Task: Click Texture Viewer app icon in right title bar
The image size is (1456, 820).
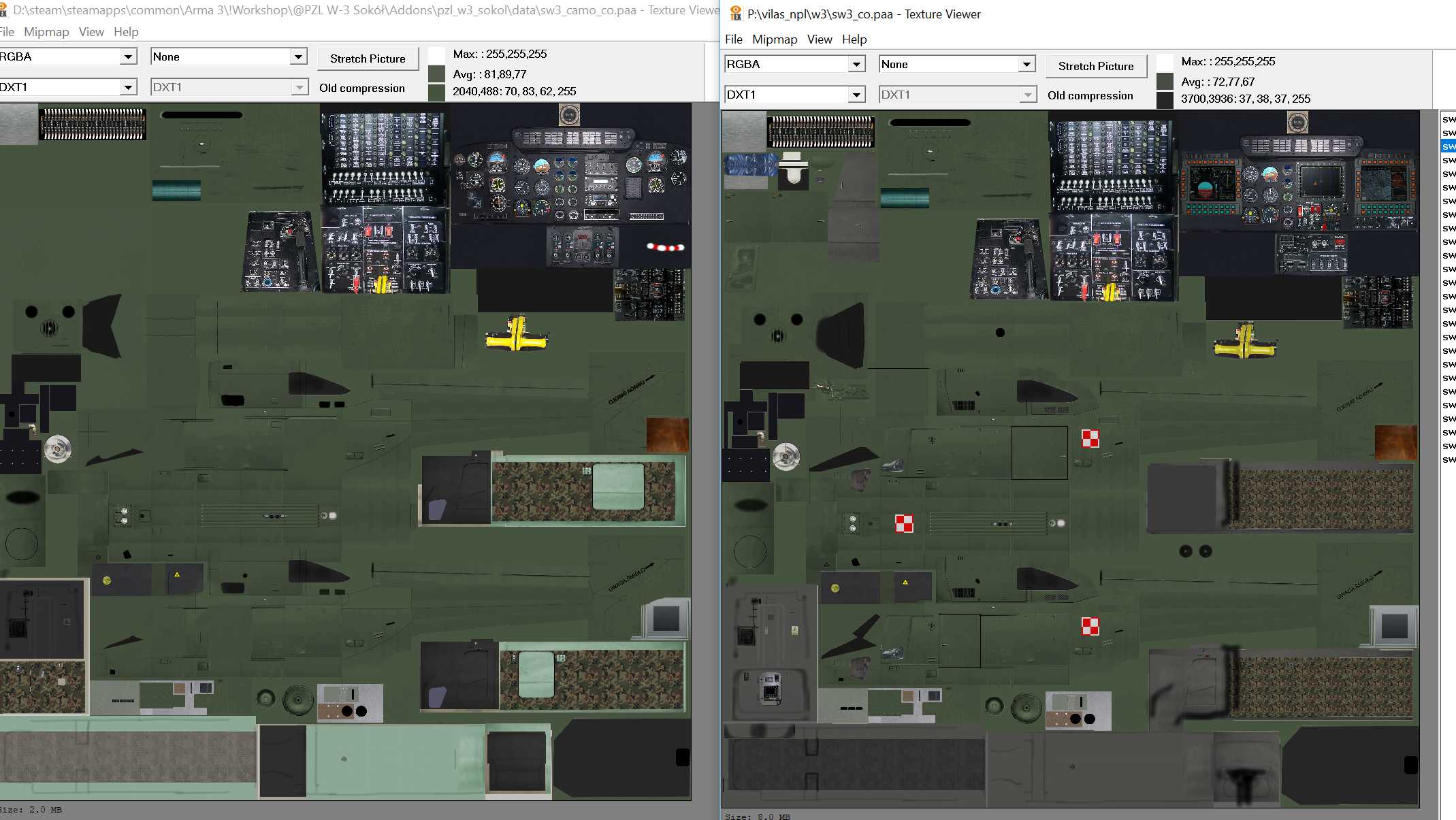Action: (x=735, y=14)
